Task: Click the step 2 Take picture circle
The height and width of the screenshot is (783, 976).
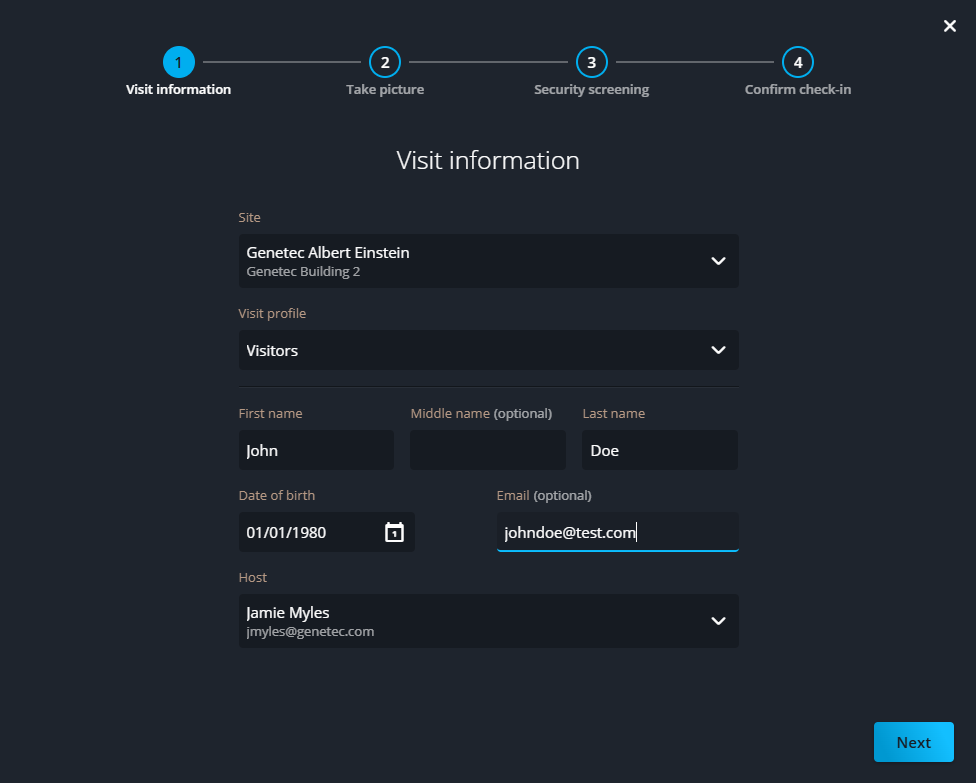Action: point(385,61)
